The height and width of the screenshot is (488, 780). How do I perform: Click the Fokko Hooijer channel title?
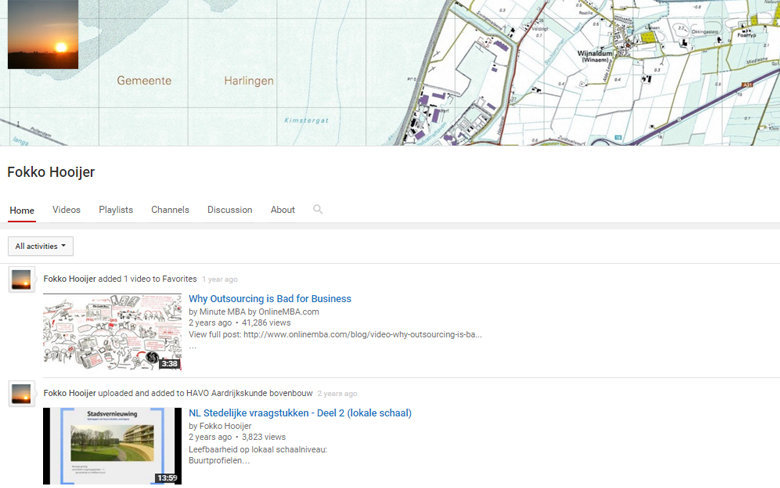pos(51,172)
